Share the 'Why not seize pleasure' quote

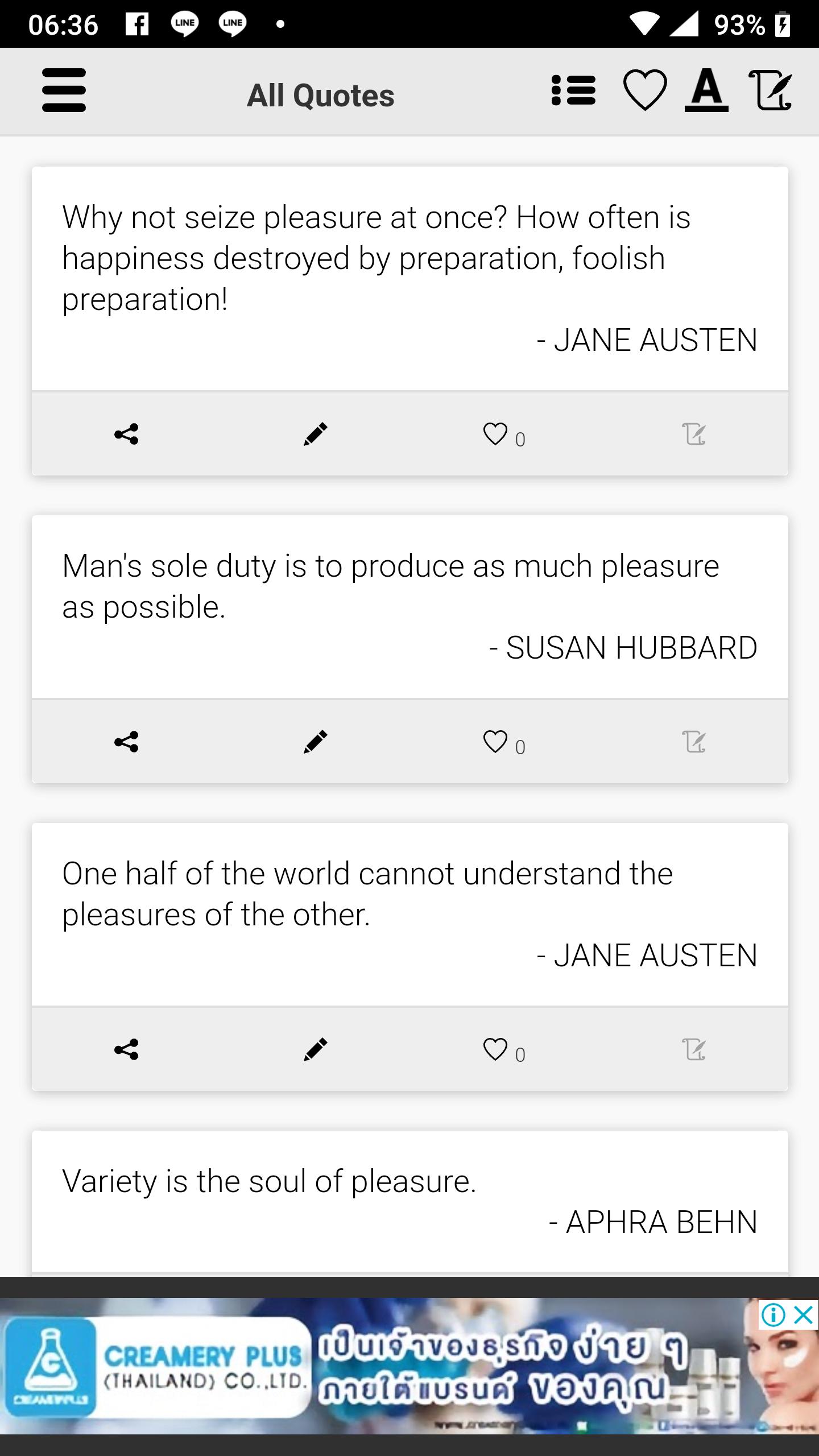126,434
